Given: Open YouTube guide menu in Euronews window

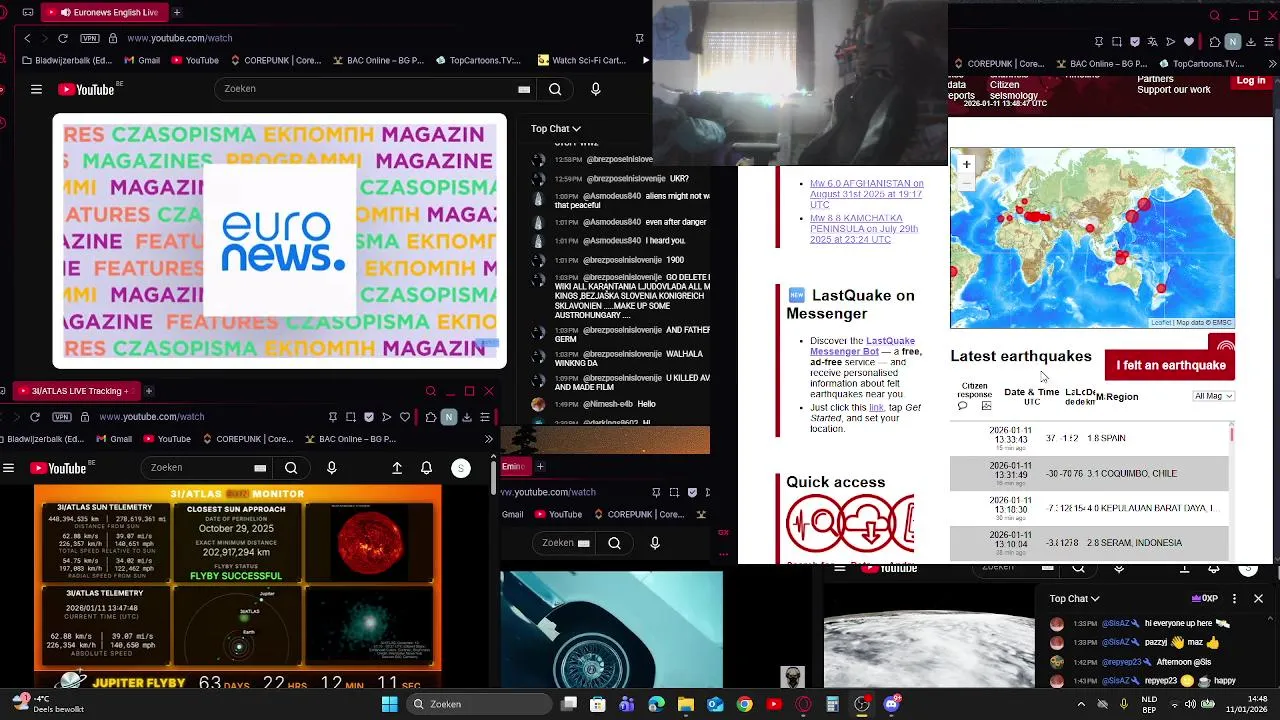Looking at the screenshot, I should [x=36, y=89].
